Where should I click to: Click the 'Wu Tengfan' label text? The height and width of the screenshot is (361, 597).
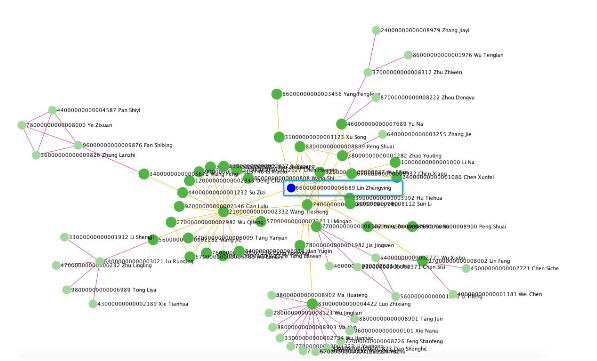[x=487, y=55]
